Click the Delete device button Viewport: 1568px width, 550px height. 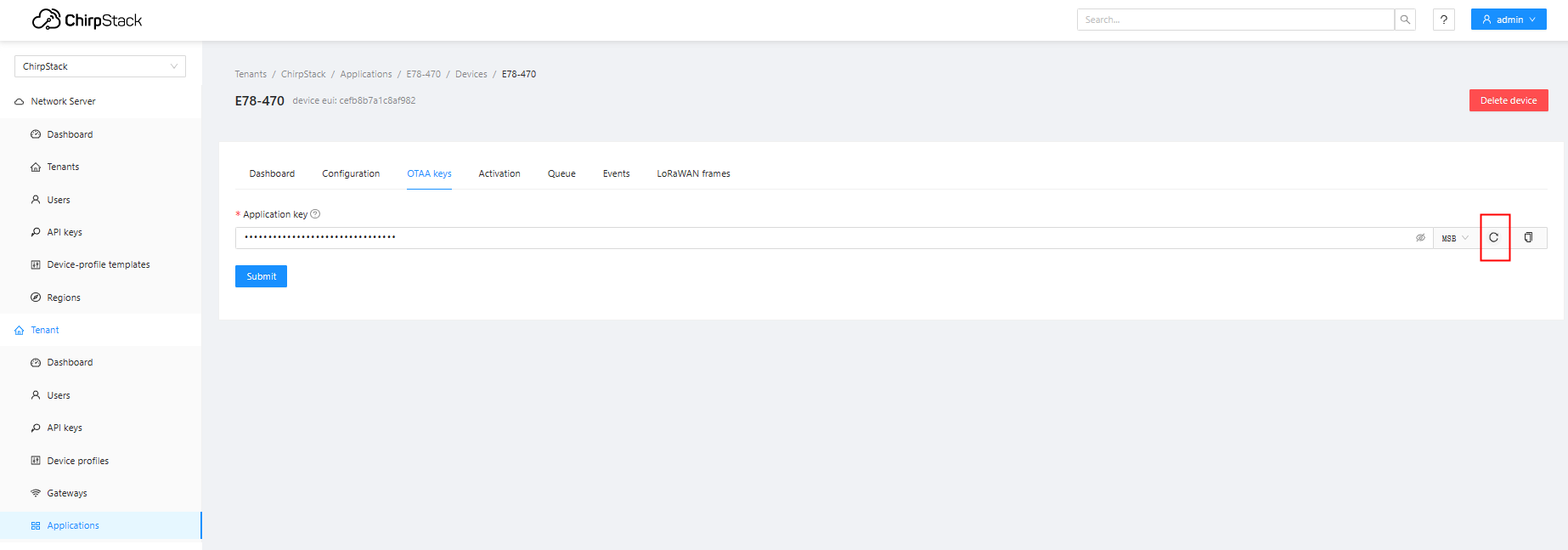coord(1508,100)
